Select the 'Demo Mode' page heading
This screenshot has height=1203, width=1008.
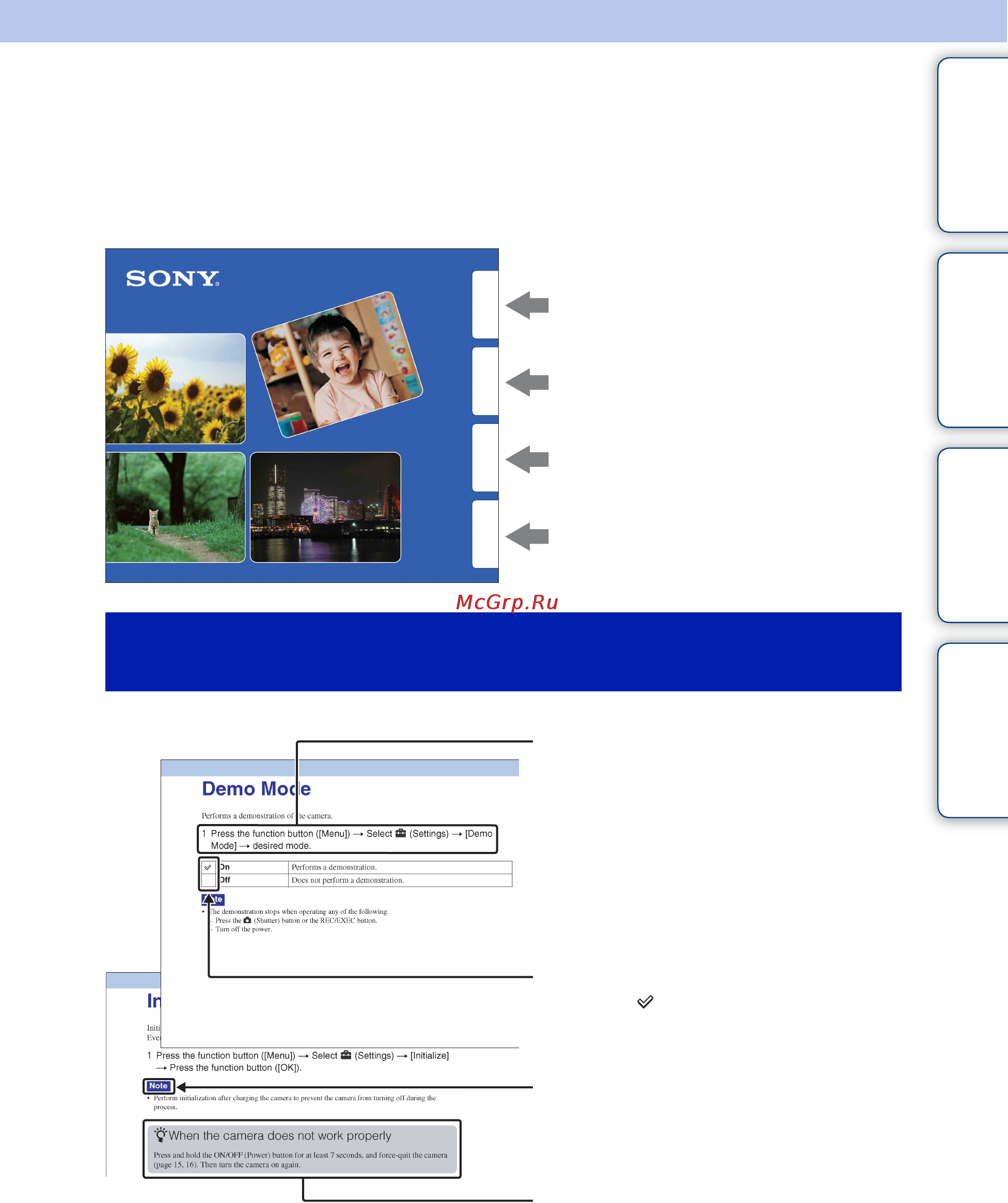point(256,789)
